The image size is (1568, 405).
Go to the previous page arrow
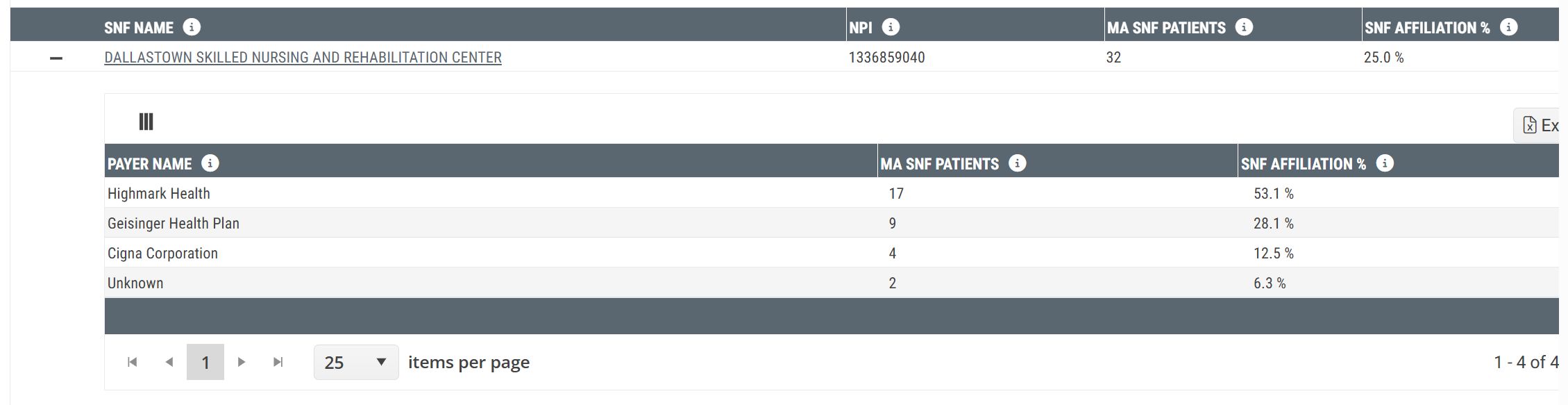pos(169,362)
